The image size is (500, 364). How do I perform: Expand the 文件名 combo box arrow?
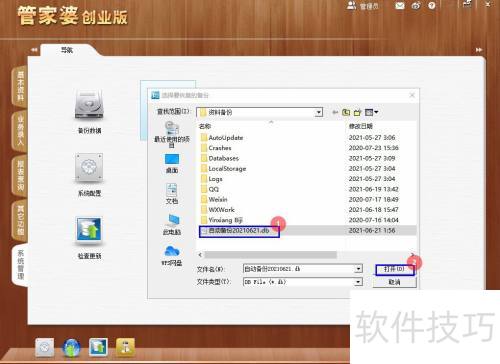point(358,269)
